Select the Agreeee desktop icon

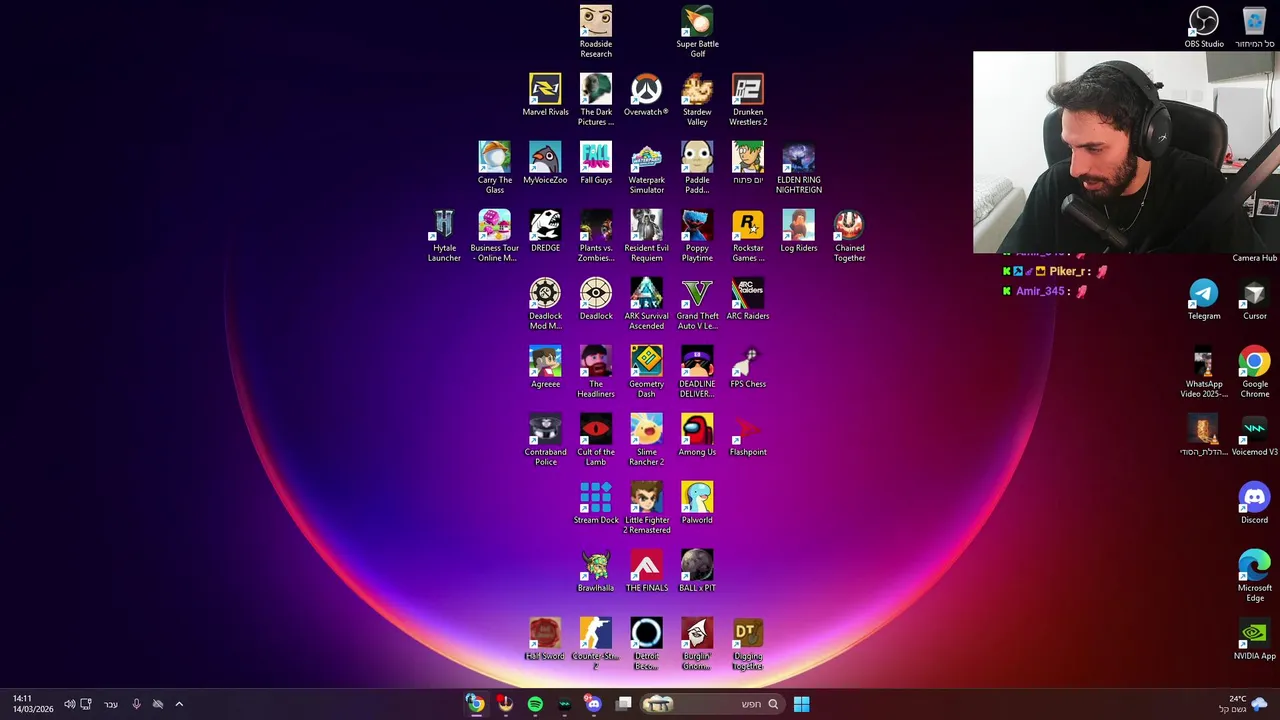[545, 367]
